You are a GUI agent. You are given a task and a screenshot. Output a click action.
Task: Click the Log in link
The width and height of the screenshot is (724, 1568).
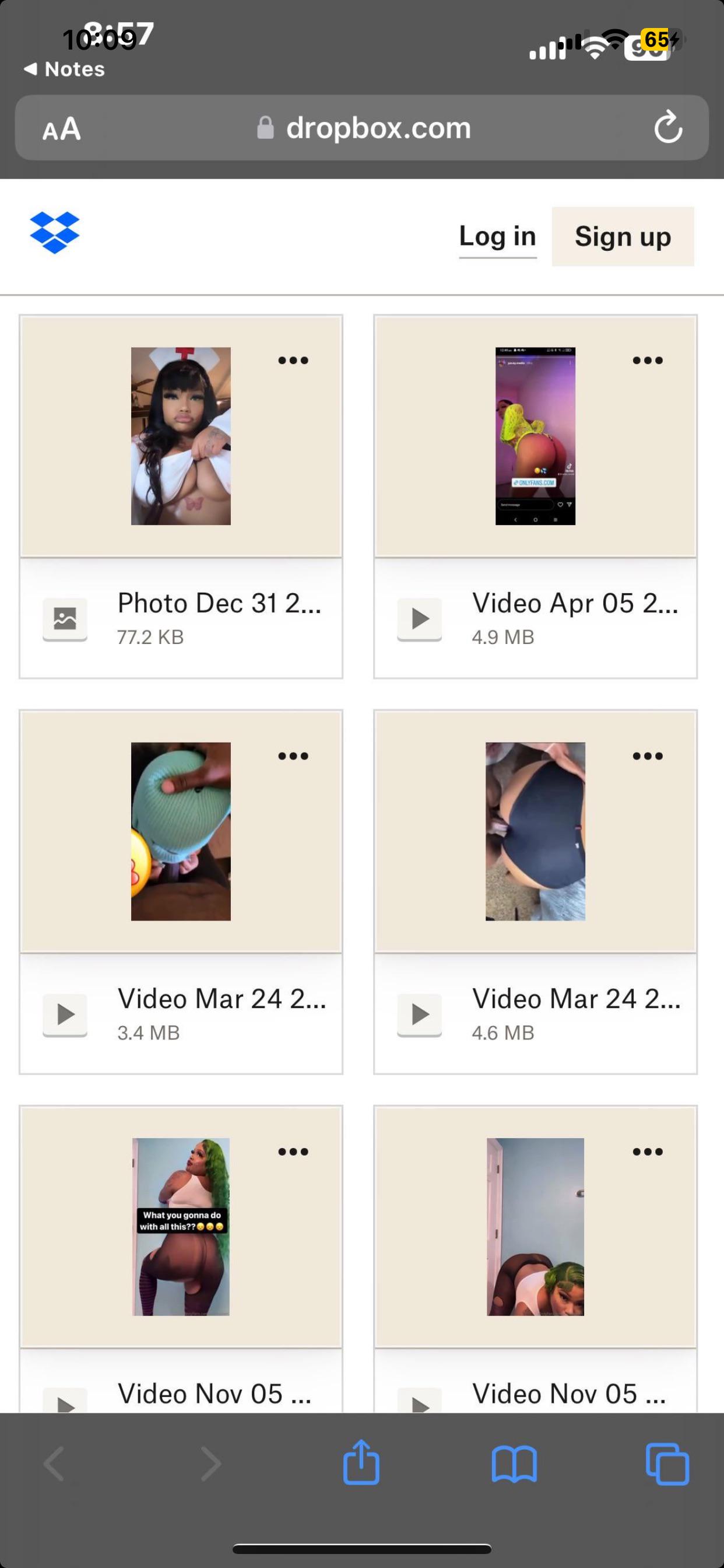(497, 236)
